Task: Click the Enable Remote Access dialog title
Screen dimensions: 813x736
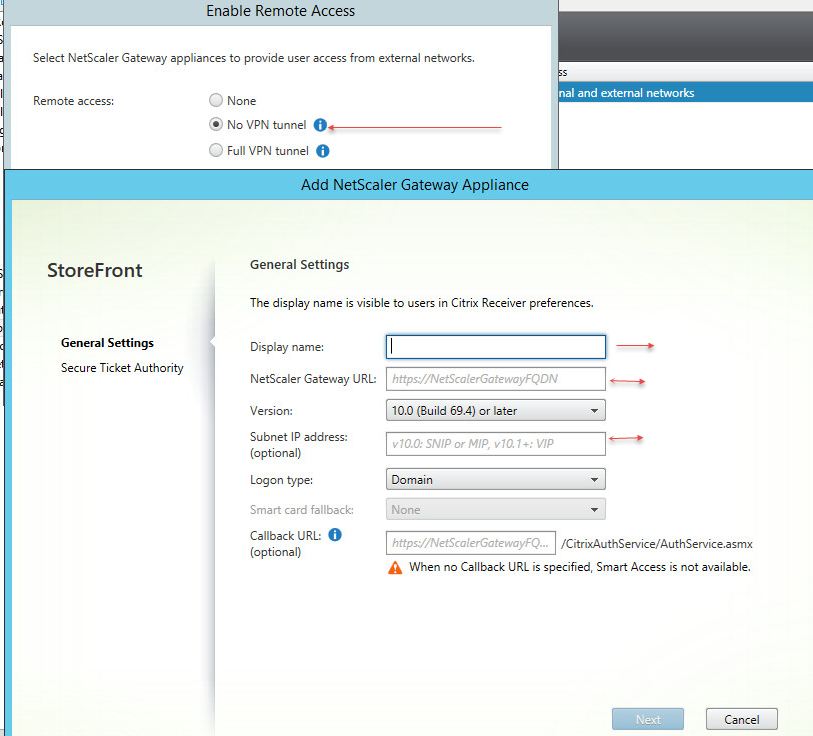Action: (281, 11)
